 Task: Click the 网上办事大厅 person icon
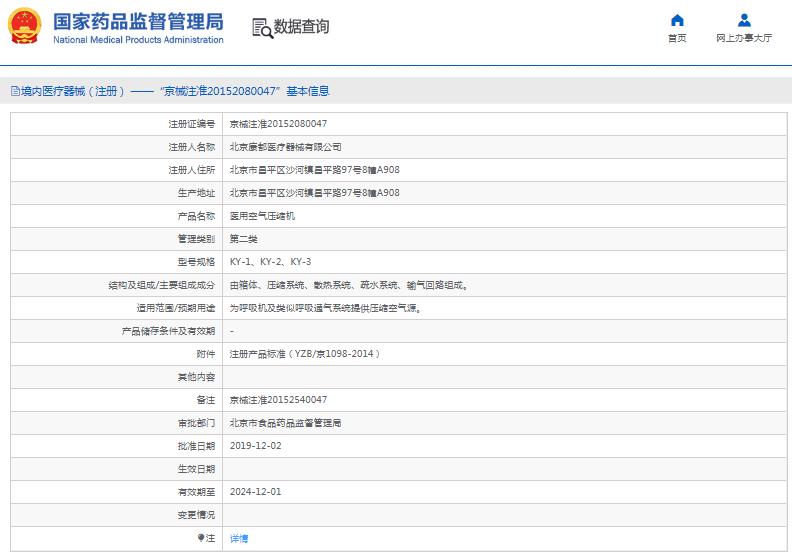coord(744,21)
